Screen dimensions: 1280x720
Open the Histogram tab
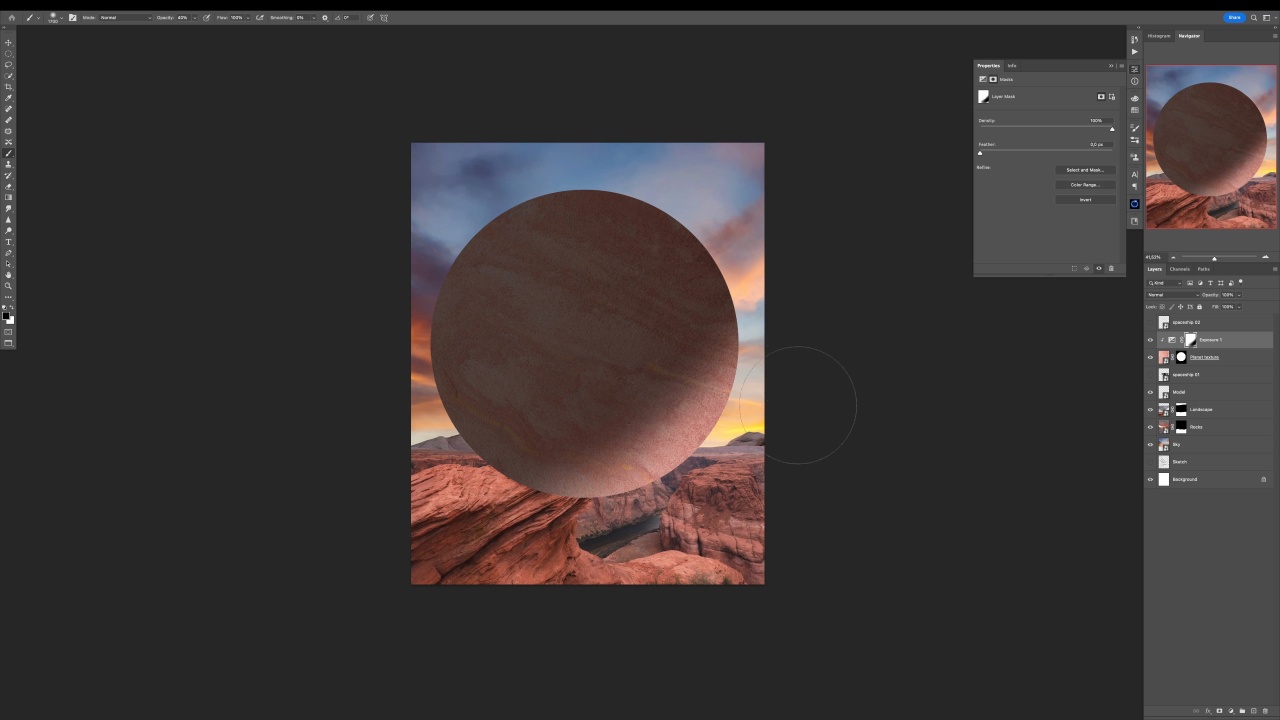1159,36
